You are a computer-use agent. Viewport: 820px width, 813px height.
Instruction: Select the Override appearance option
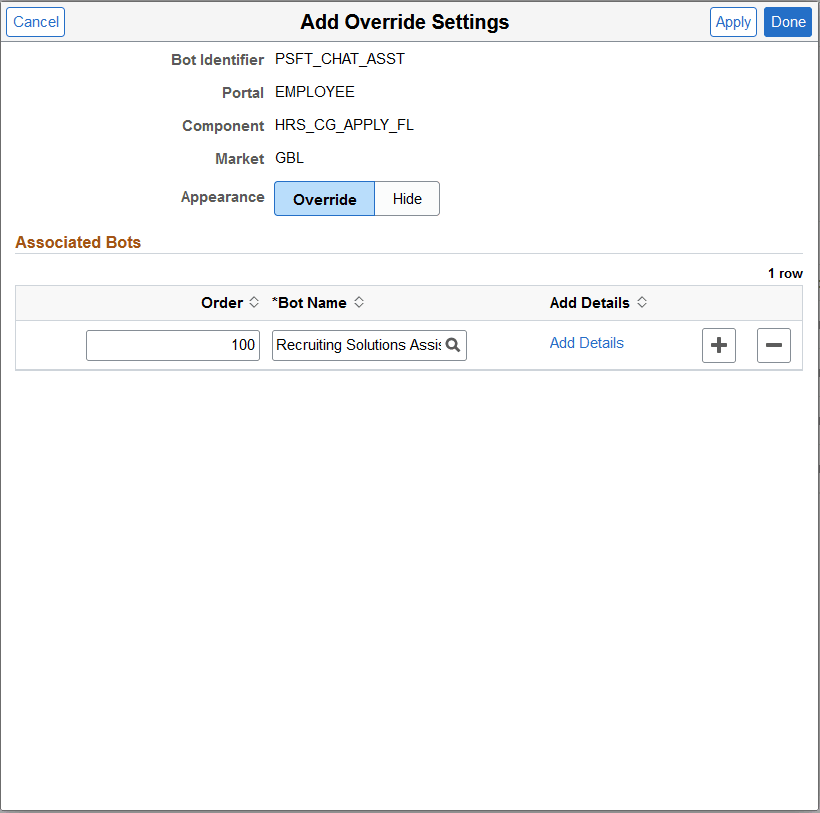[324, 198]
